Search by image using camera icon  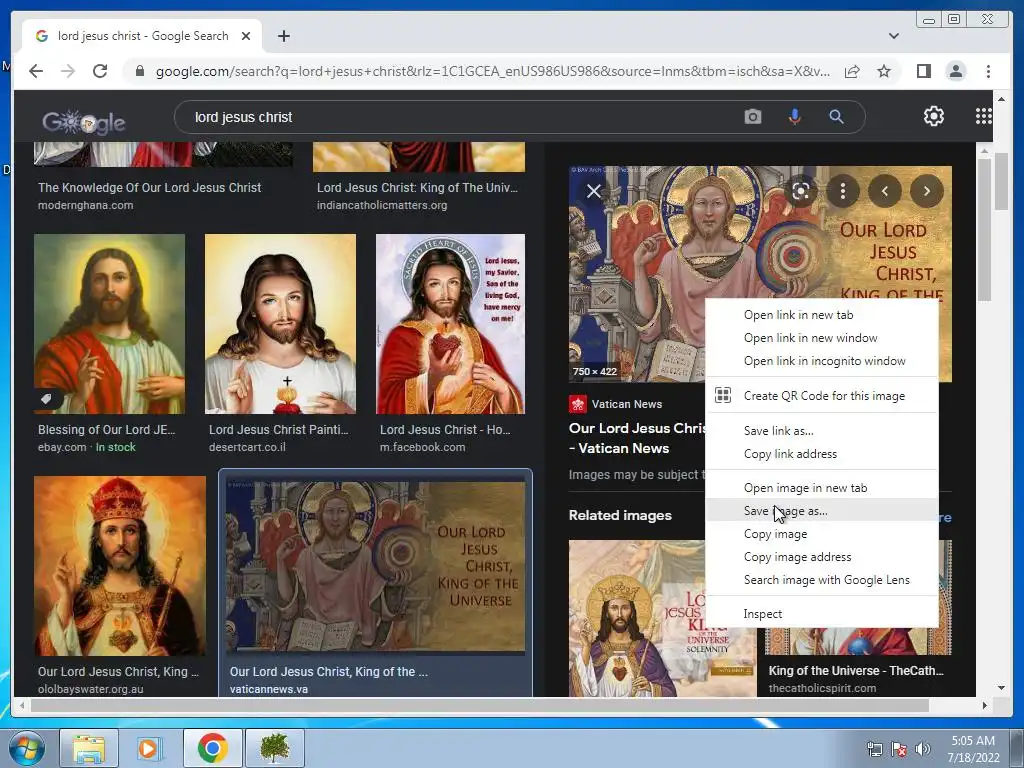pos(752,117)
